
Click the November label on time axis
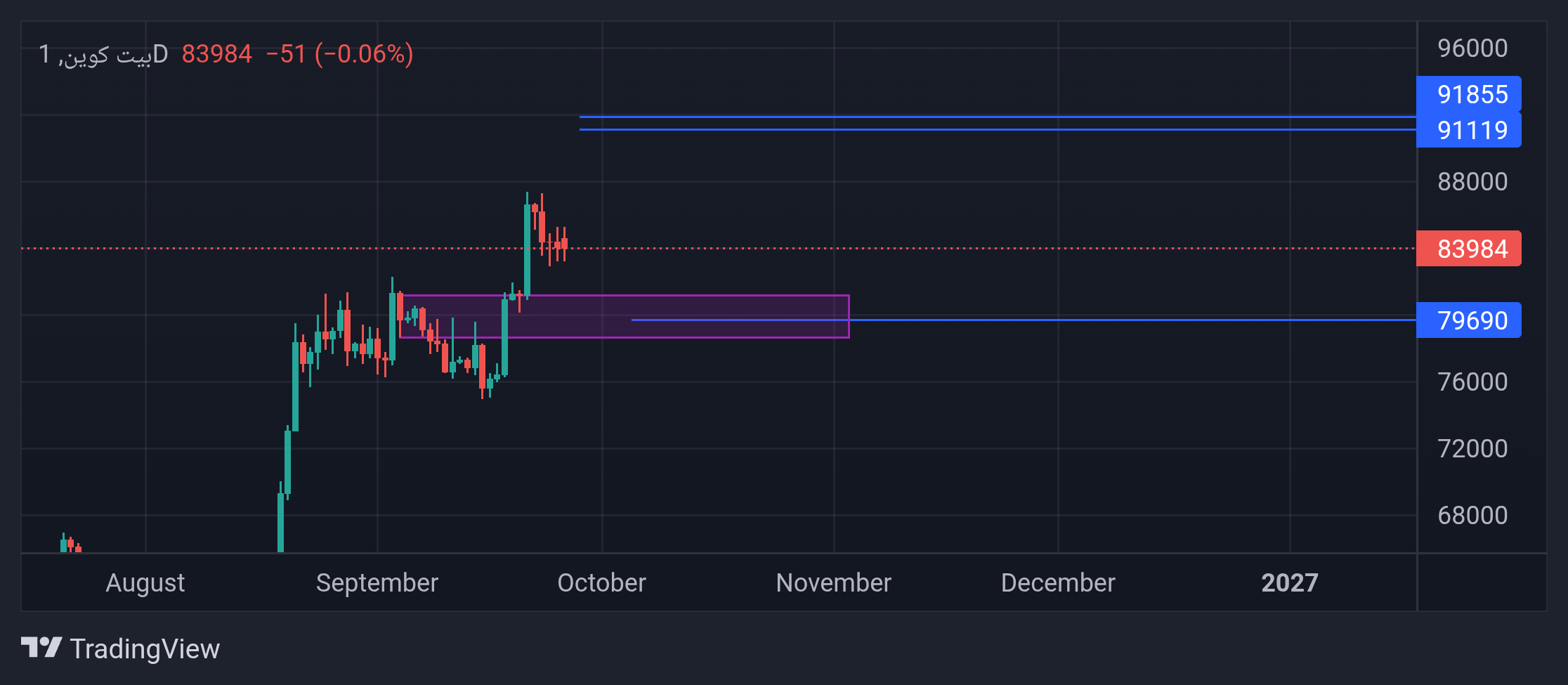[833, 582]
